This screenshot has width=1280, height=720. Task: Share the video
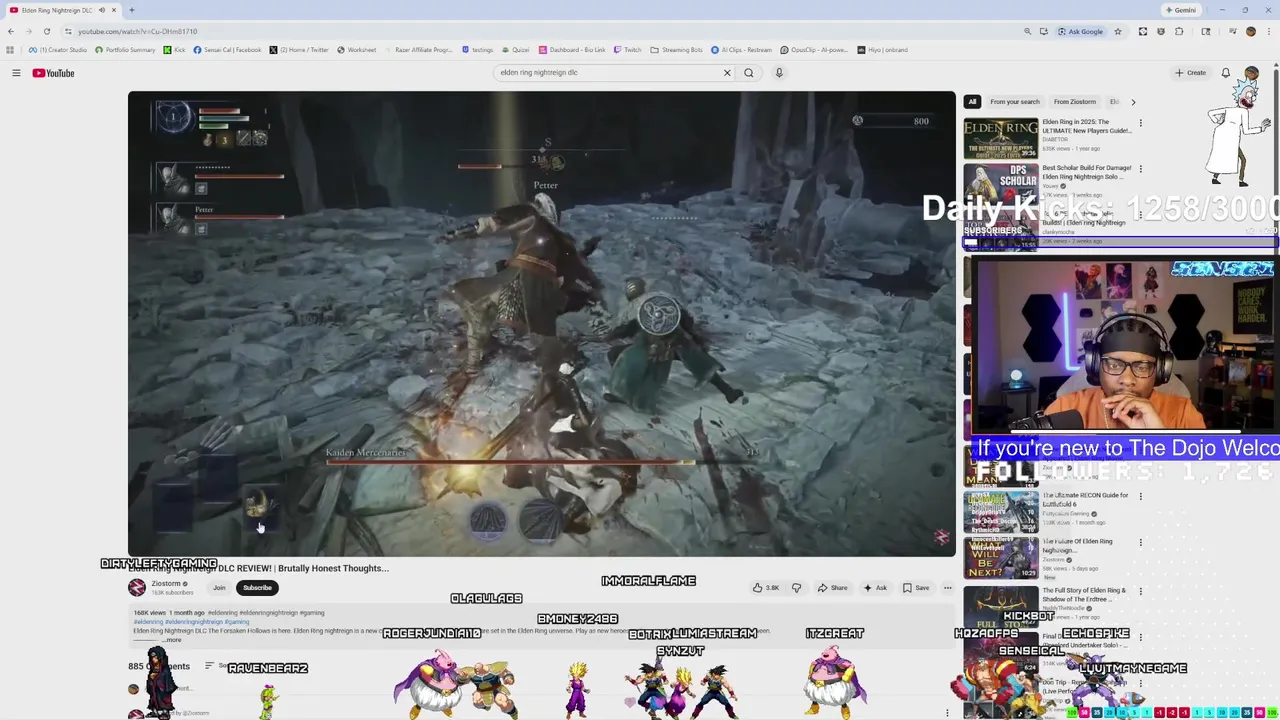tap(832, 588)
